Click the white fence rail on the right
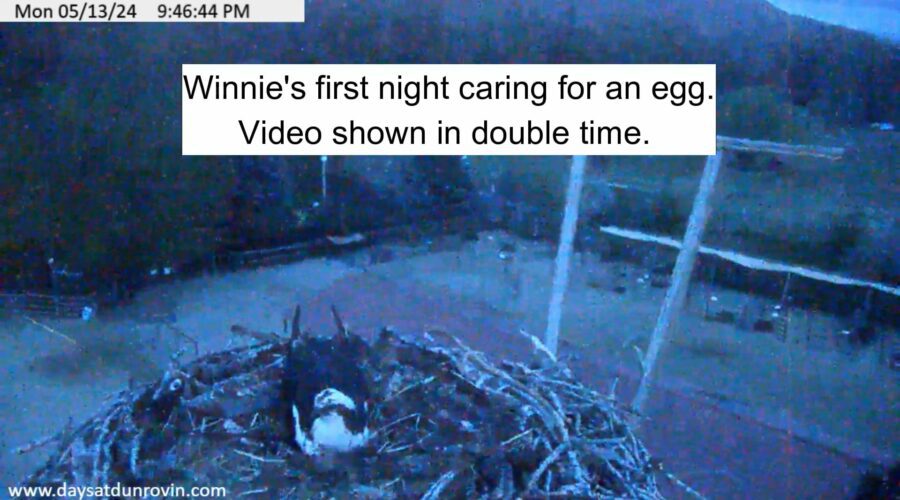Image resolution: width=900 pixels, height=500 pixels. click(x=746, y=259)
